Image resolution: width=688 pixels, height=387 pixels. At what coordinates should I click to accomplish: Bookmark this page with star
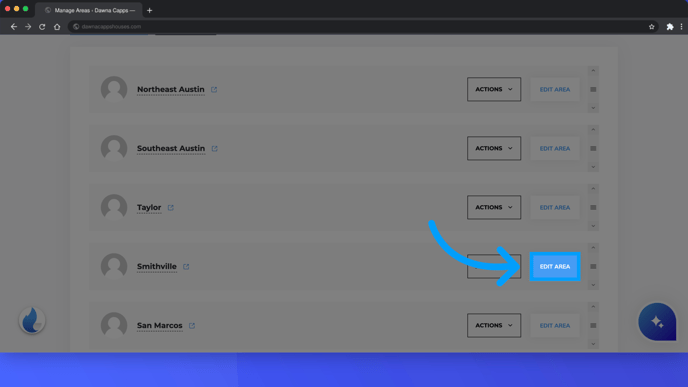[652, 27]
